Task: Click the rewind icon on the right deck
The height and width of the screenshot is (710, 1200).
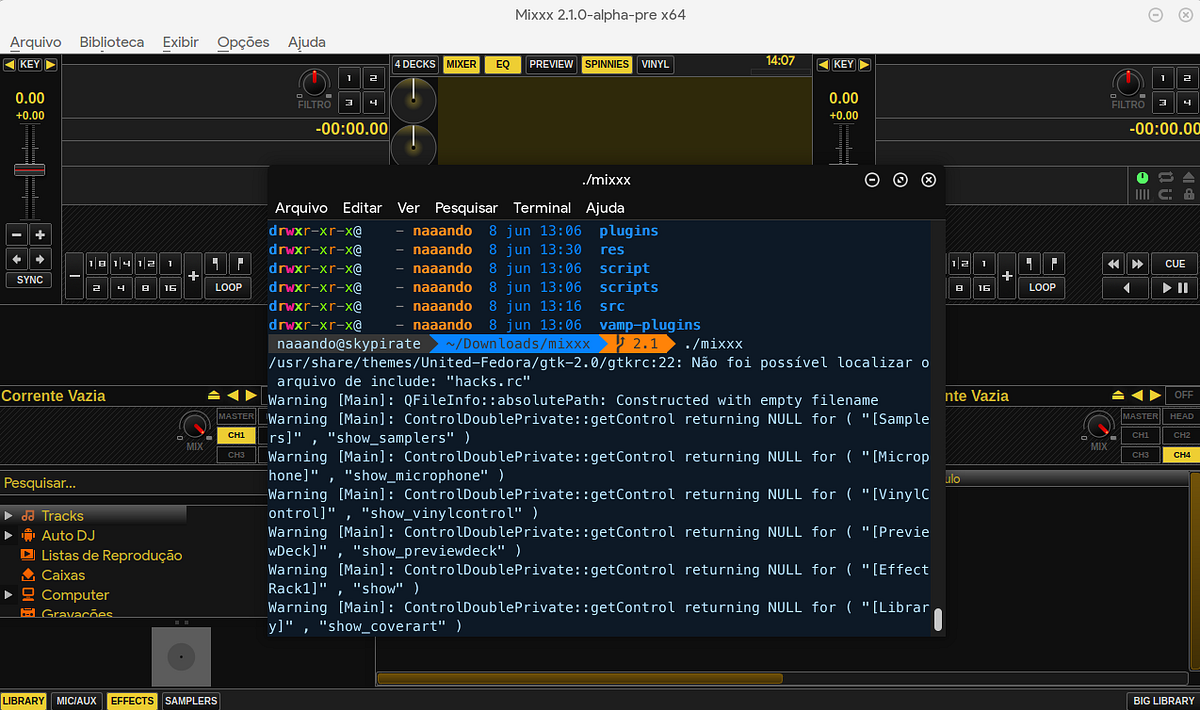Action: [x=1114, y=264]
